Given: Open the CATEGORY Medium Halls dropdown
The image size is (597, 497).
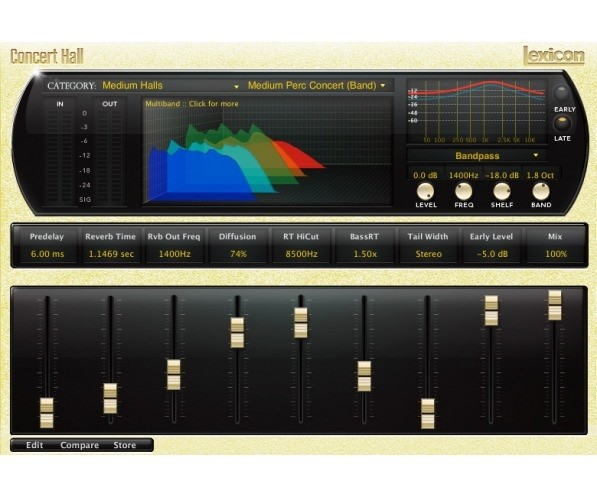Looking at the screenshot, I should (170, 86).
